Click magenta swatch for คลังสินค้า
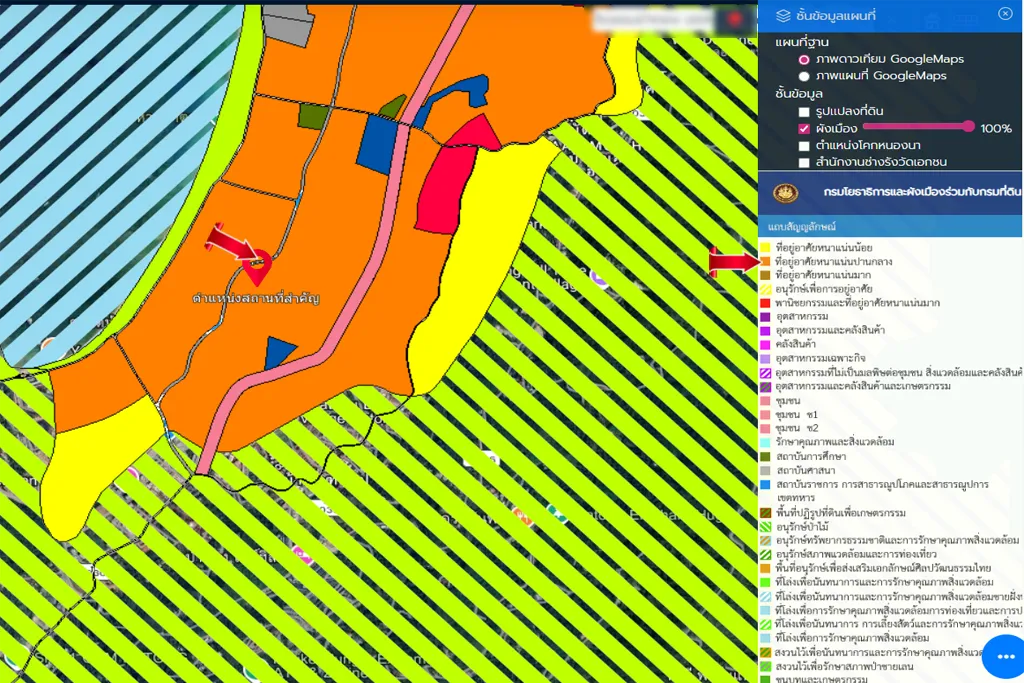Screen dimensions: 1024x683 coord(765,345)
